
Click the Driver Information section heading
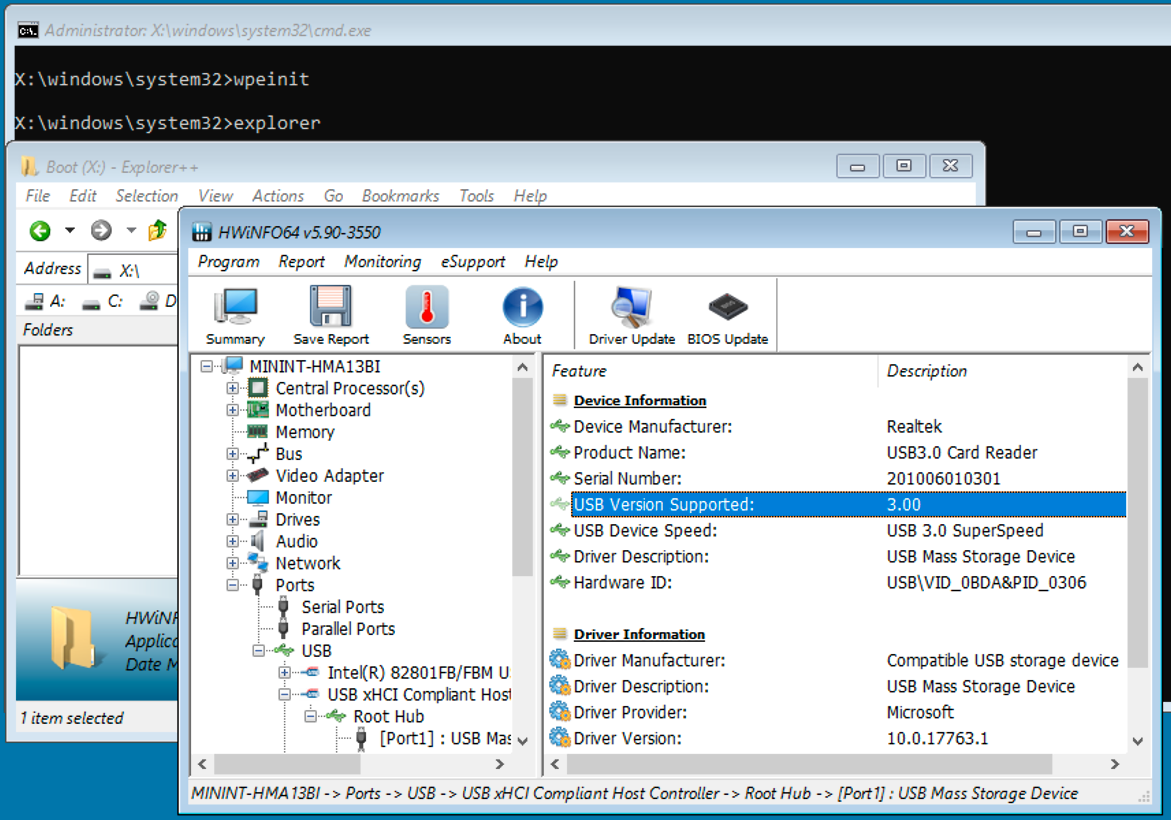(x=639, y=635)
